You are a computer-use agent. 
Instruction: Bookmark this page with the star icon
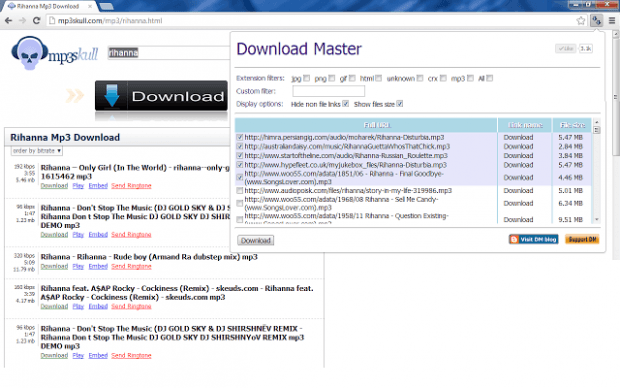580,21
